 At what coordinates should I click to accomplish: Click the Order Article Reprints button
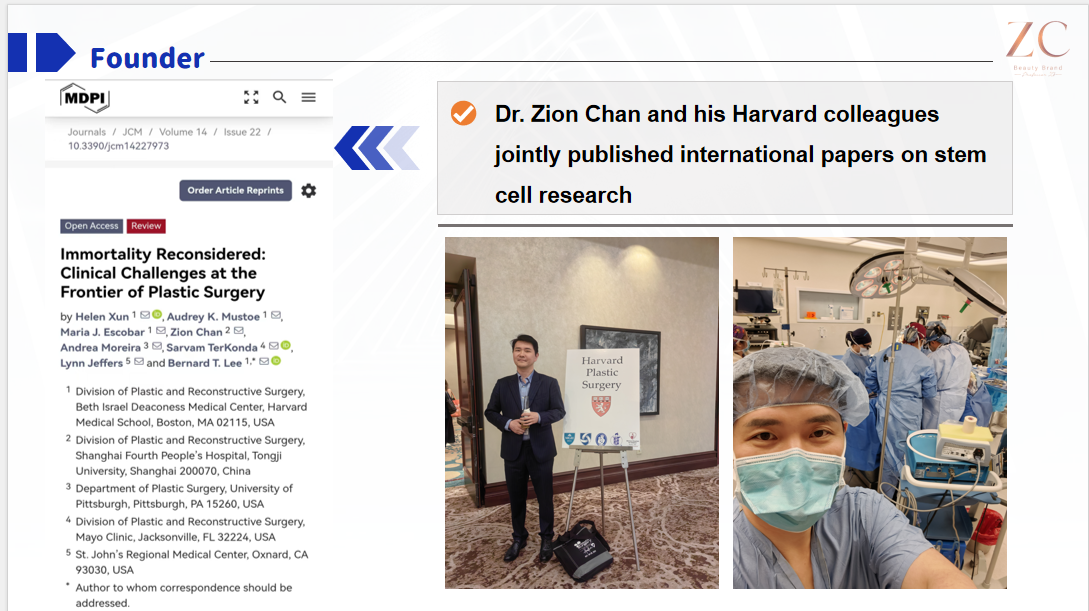coord(235,190)
